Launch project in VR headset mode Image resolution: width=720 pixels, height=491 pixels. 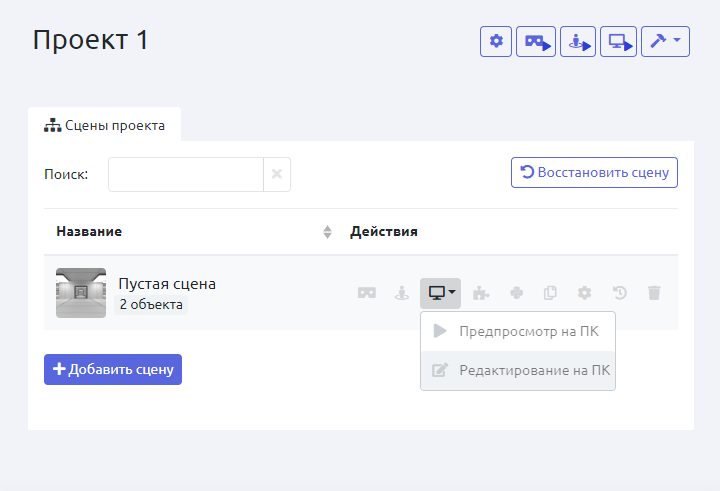(x=536, y=41)
